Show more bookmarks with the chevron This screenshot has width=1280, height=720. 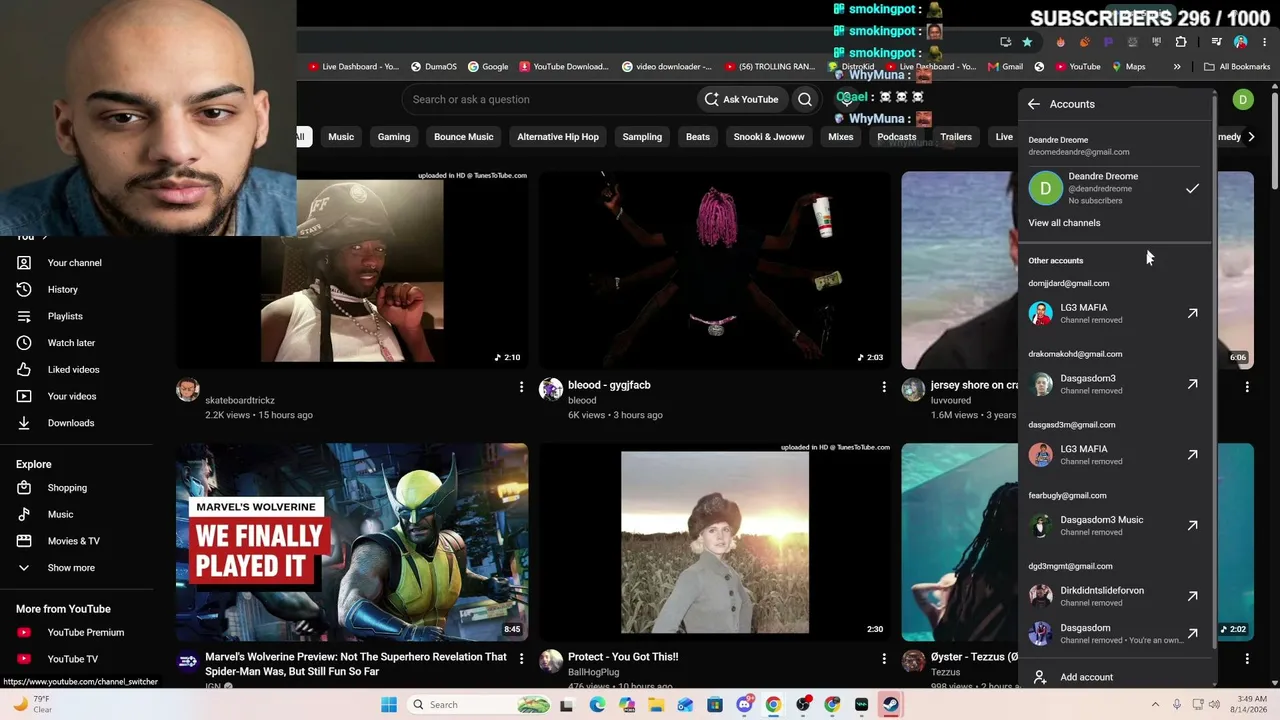tap(1177, 67)
